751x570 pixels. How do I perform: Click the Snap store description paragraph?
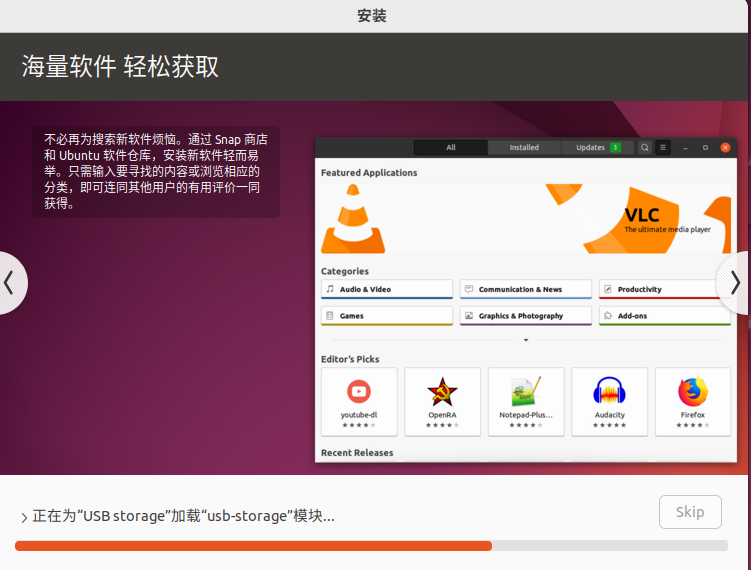[156, 171]
